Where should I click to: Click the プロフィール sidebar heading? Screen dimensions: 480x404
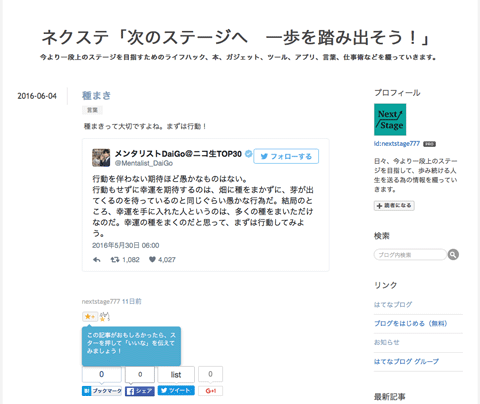click(x=397, y=93)
